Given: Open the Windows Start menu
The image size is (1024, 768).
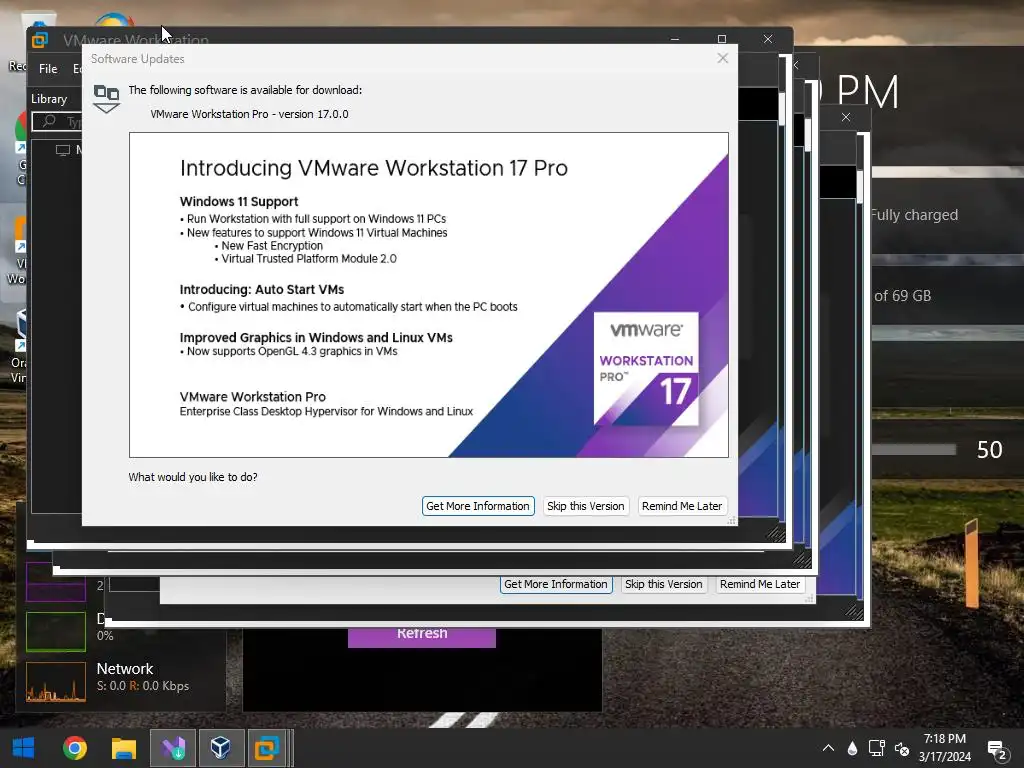Looking at the screenshot, I should click(23, 748).
